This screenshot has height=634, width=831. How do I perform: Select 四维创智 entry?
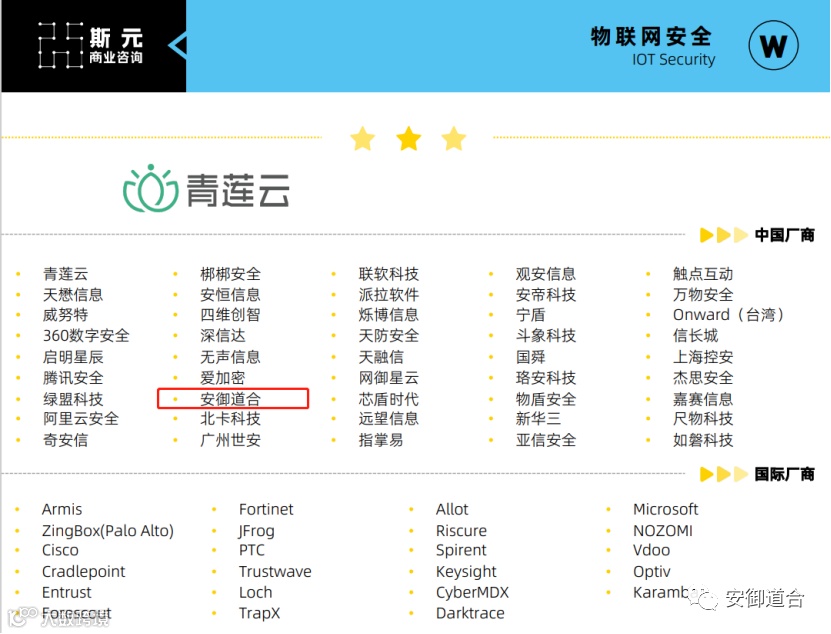231,315
